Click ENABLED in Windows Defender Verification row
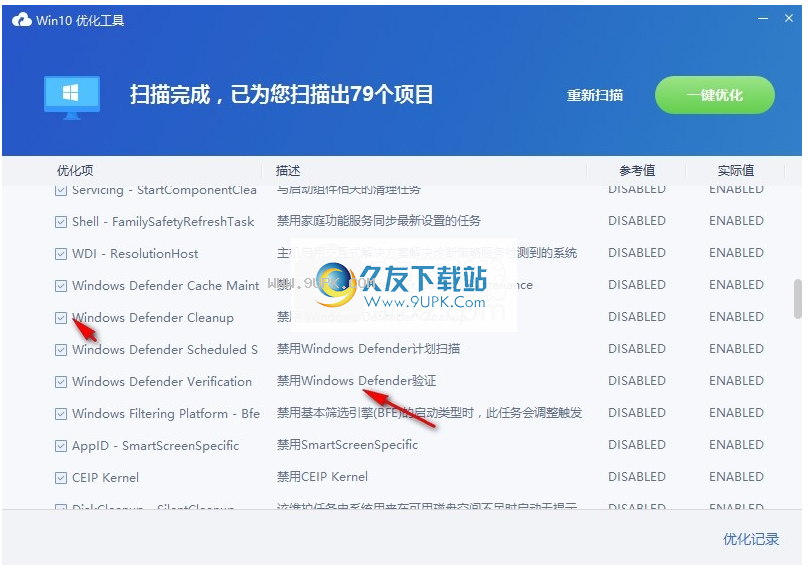Screen dimensions: 808x571 tap(736, 381)
